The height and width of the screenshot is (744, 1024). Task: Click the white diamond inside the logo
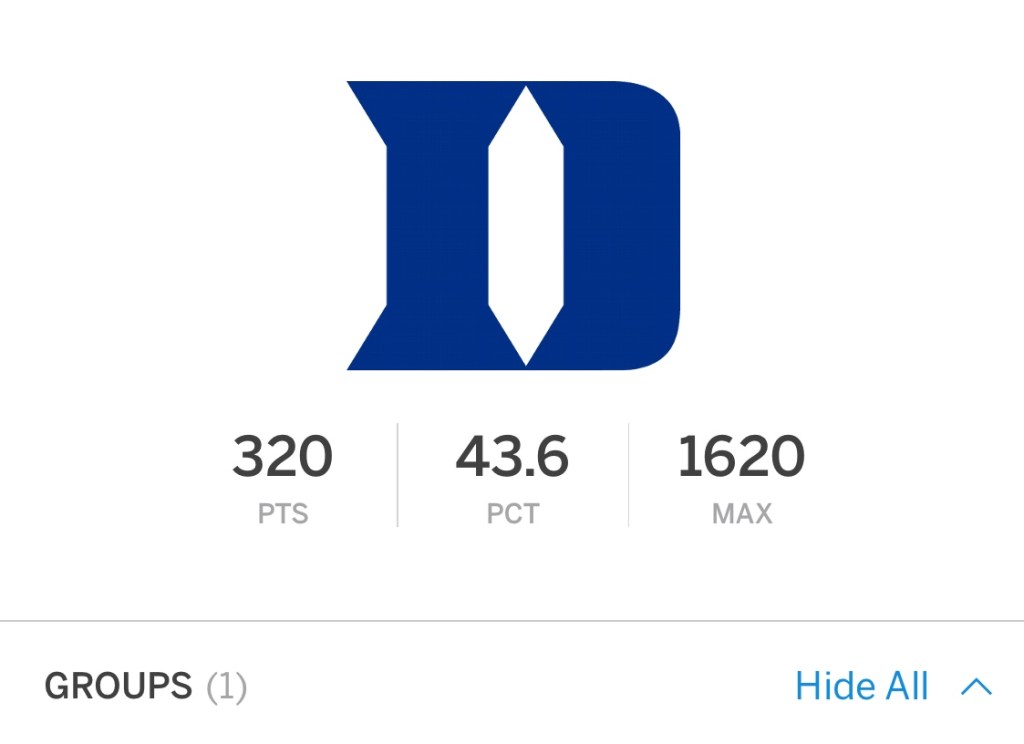click(x=526, y=225)
